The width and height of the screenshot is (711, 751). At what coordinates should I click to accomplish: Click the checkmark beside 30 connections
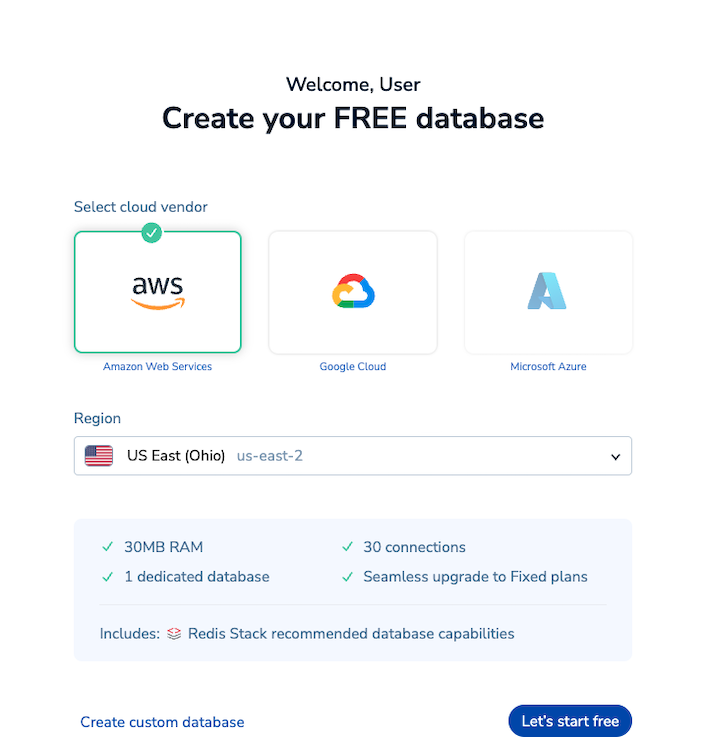[347, 547]
